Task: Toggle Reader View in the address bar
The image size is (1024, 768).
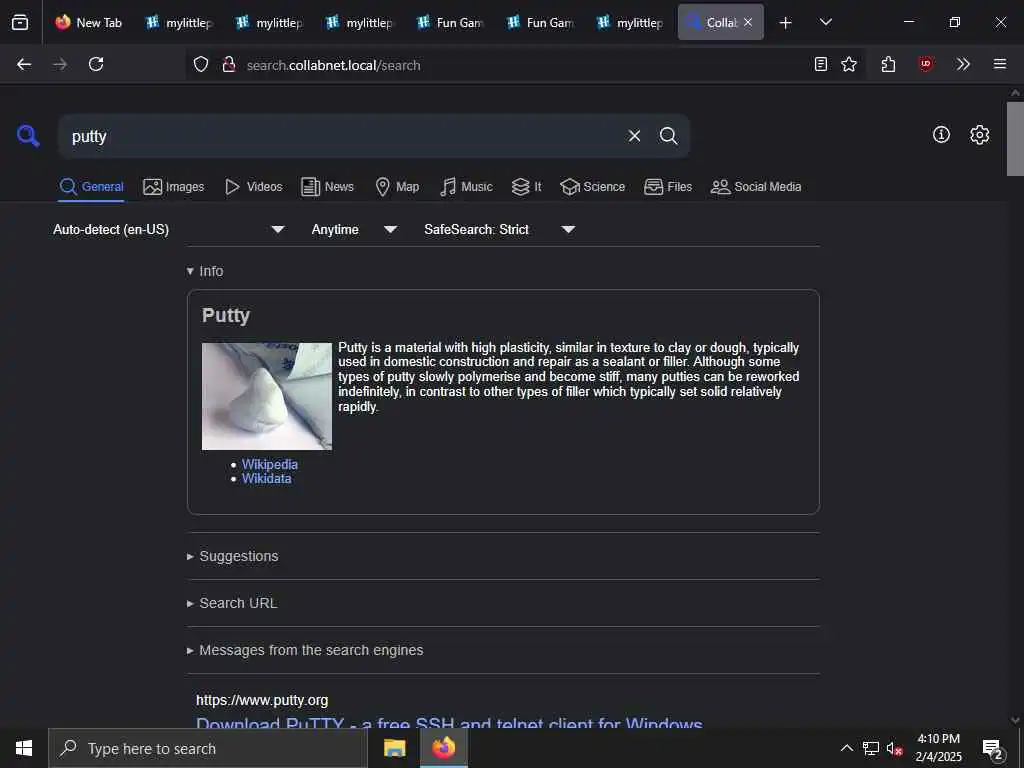Action: pyautogui.click(x=821, y=64)
